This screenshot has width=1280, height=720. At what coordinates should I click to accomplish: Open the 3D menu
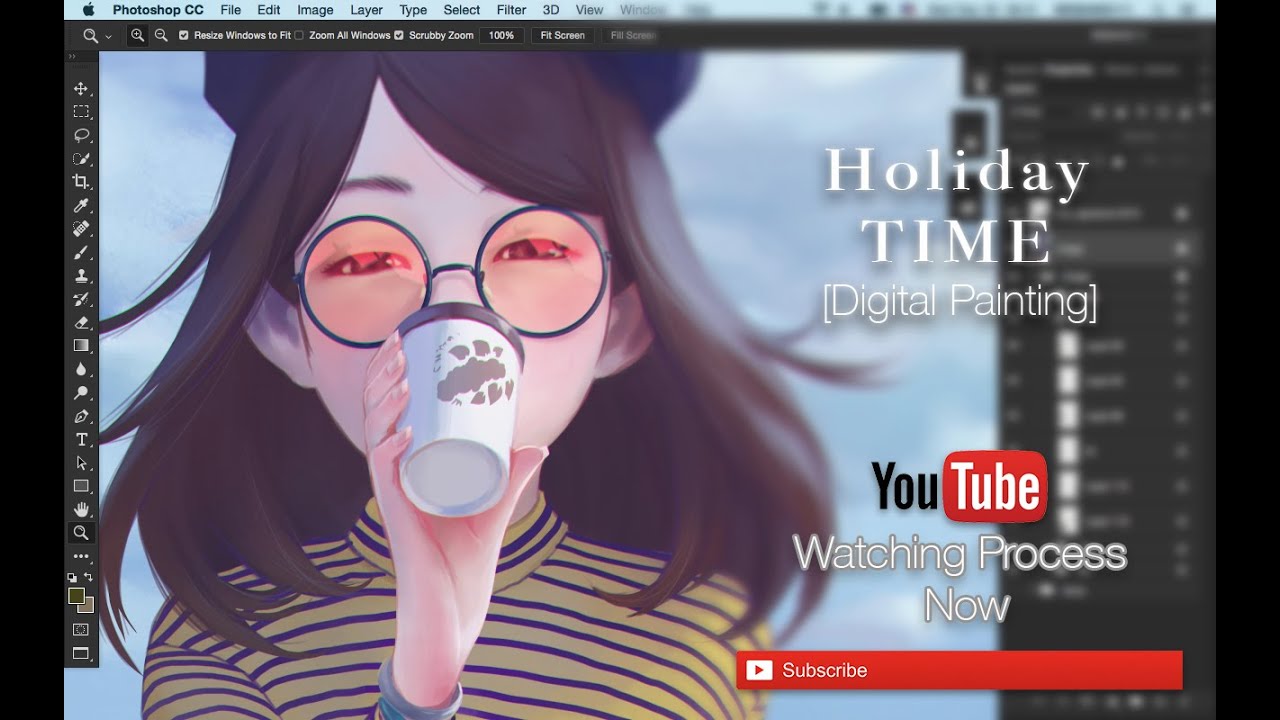point(551,10)
